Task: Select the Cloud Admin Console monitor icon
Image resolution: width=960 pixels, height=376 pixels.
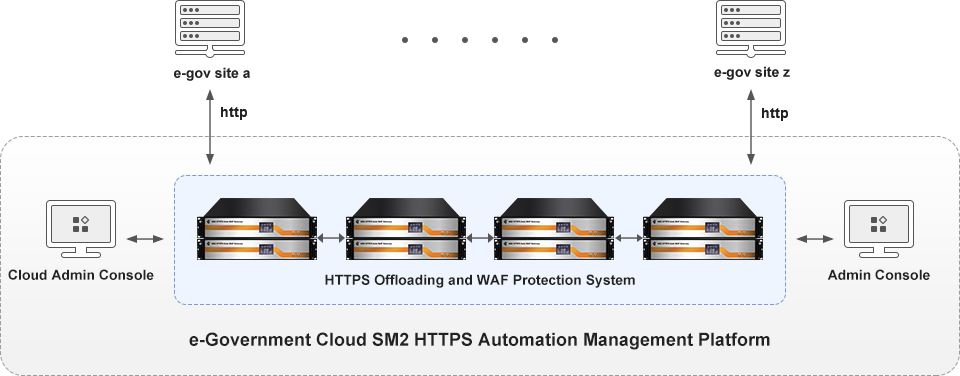Action: click(80, 228)
